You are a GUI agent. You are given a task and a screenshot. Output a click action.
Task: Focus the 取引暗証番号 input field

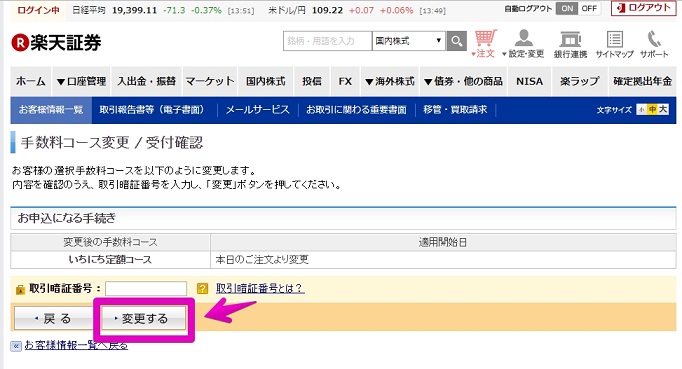point(146,288)
